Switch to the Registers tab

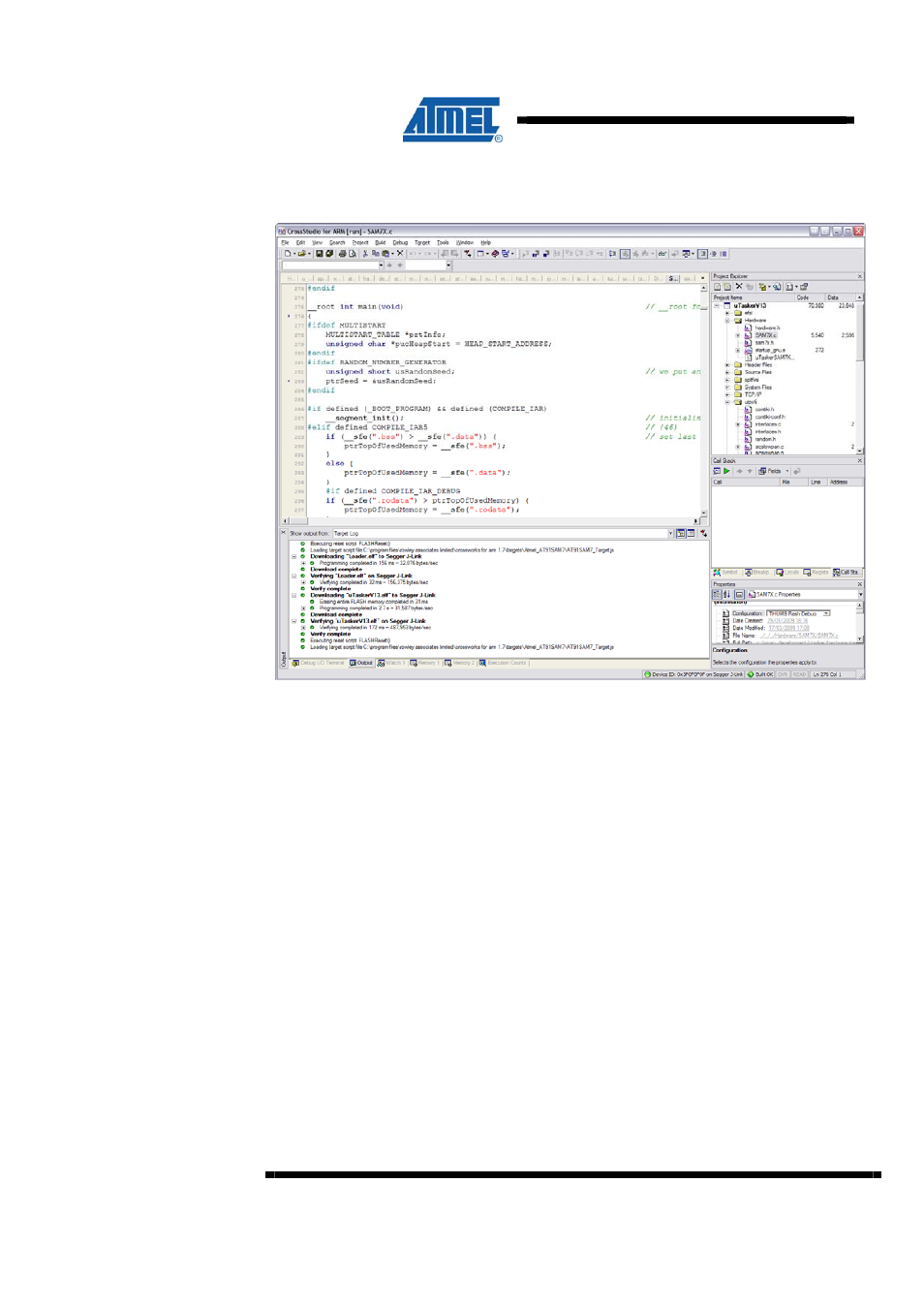pyautogui.click(x=816, y=573)
